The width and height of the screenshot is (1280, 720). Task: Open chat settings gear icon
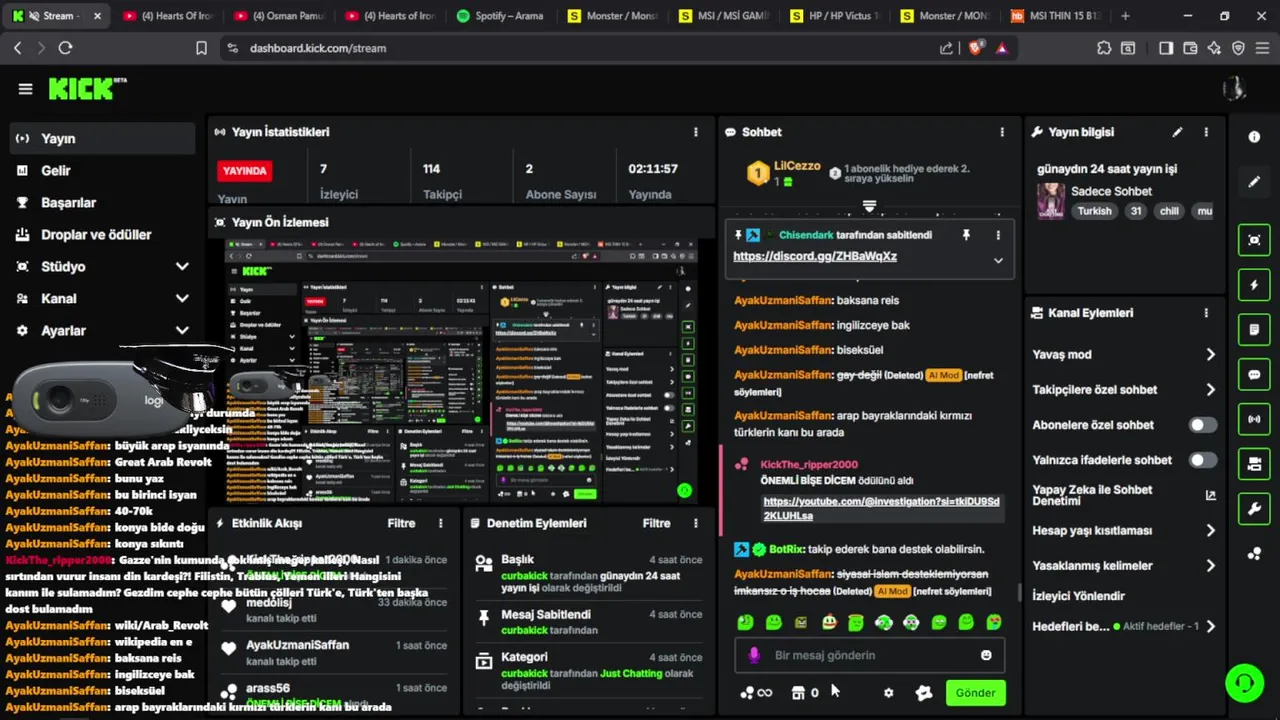pyautogui.click(x=888, y=693)
